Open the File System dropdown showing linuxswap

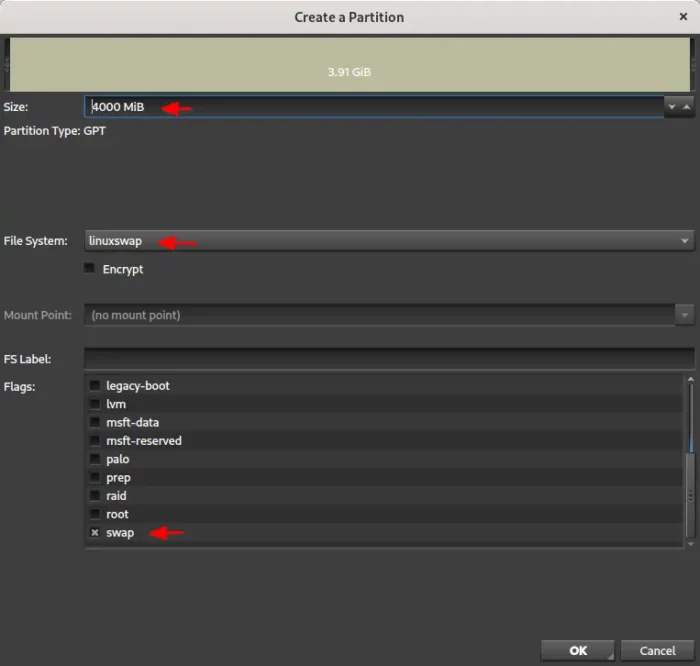[x=389, y=241]
